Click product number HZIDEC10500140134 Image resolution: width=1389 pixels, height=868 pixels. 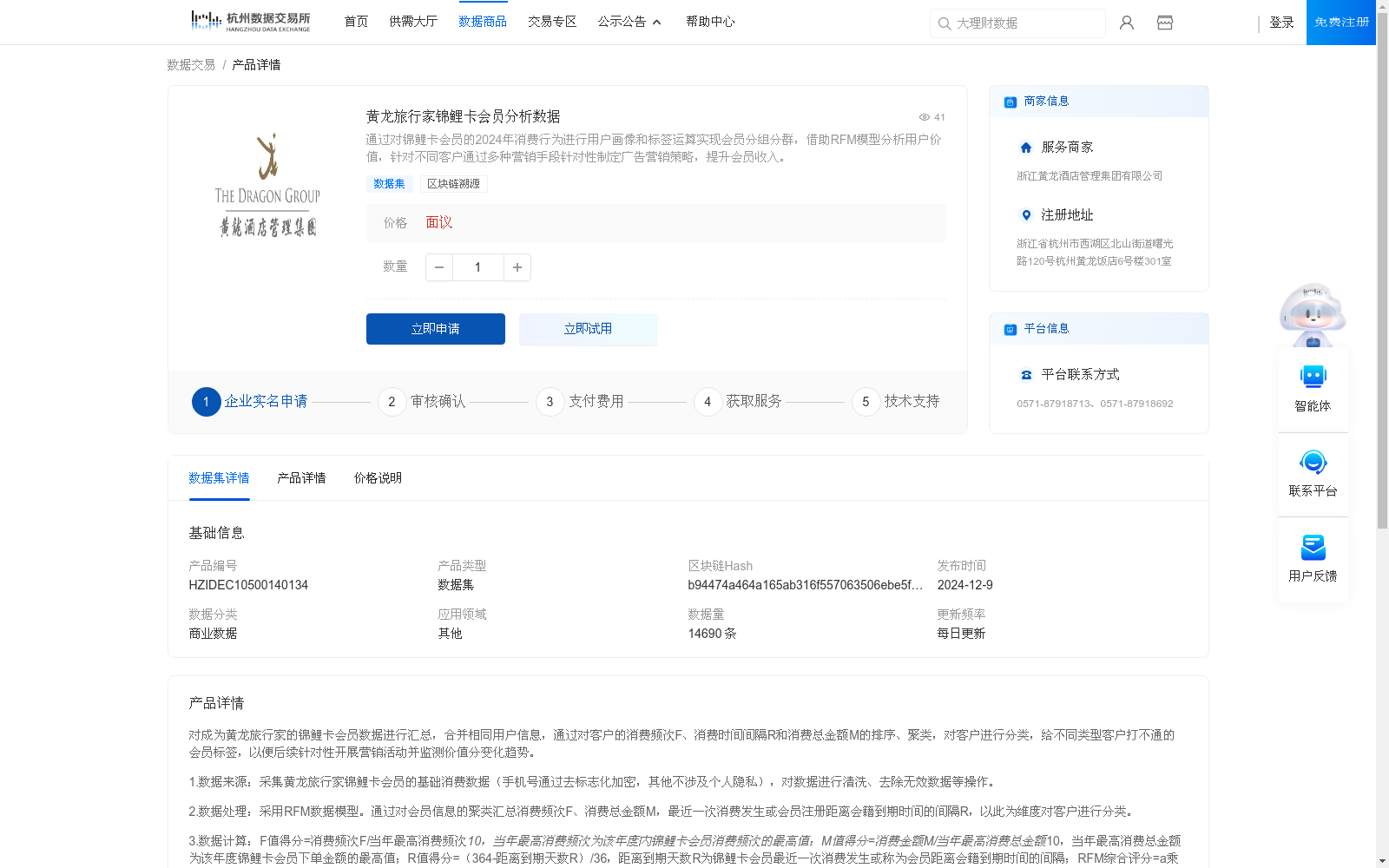coord(248,586)
